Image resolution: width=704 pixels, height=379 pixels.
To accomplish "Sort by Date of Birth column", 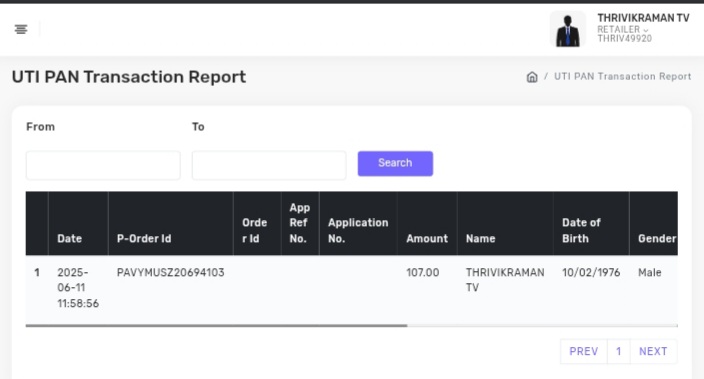I will coord(581,230).
